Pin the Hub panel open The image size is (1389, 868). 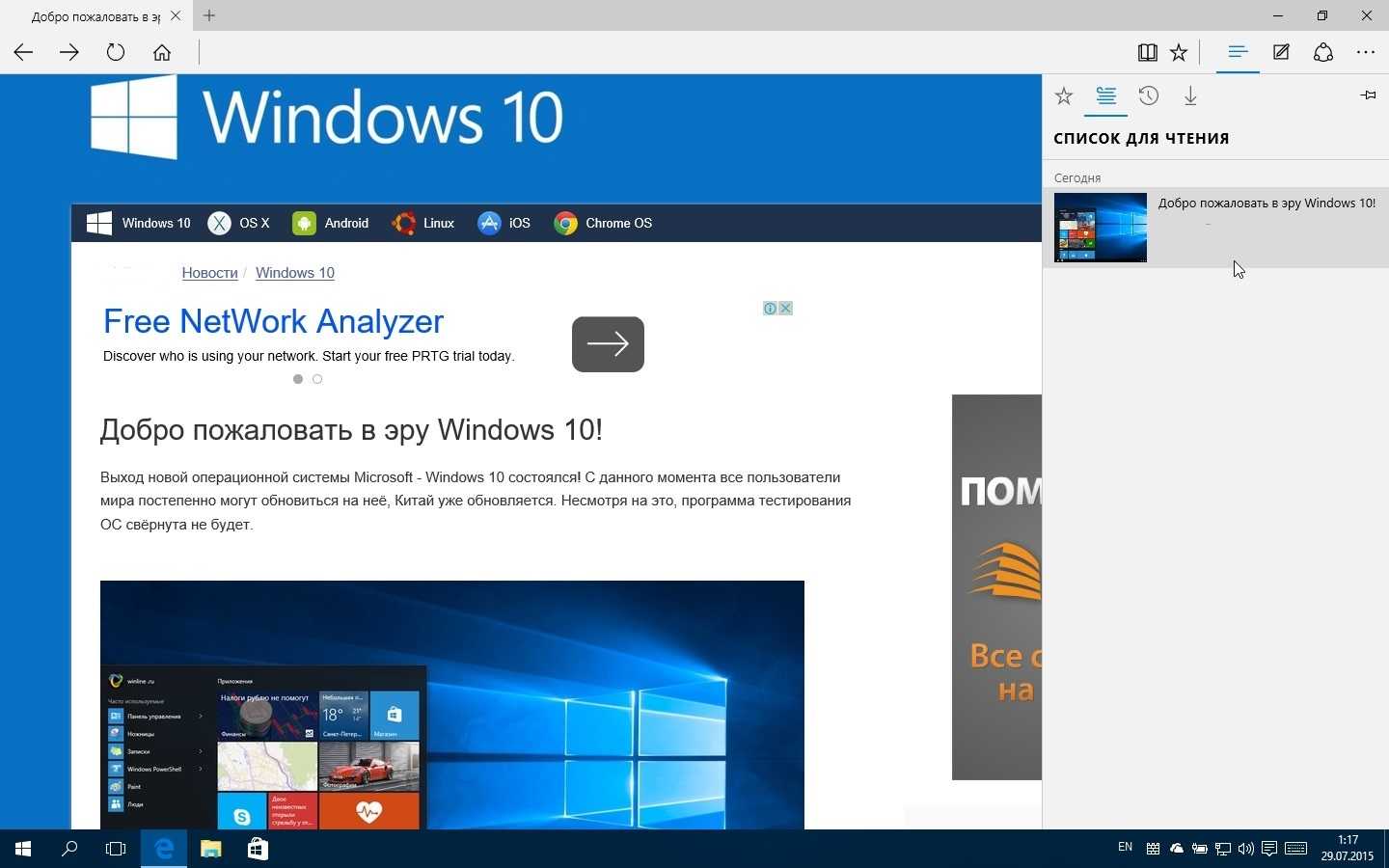(1369, 95)
